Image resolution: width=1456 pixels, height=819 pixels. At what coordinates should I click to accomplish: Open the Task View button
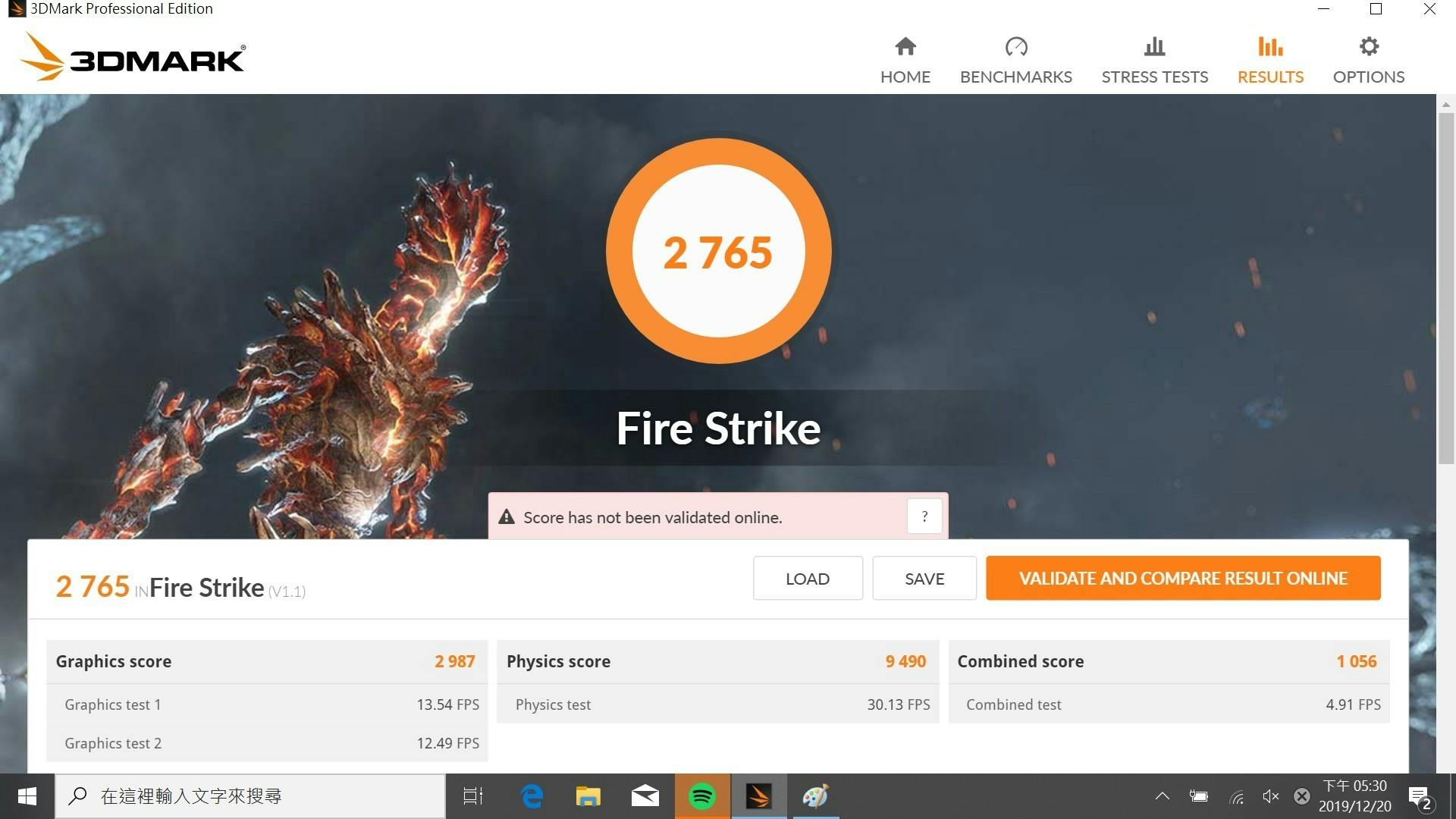tap(472, 796)
